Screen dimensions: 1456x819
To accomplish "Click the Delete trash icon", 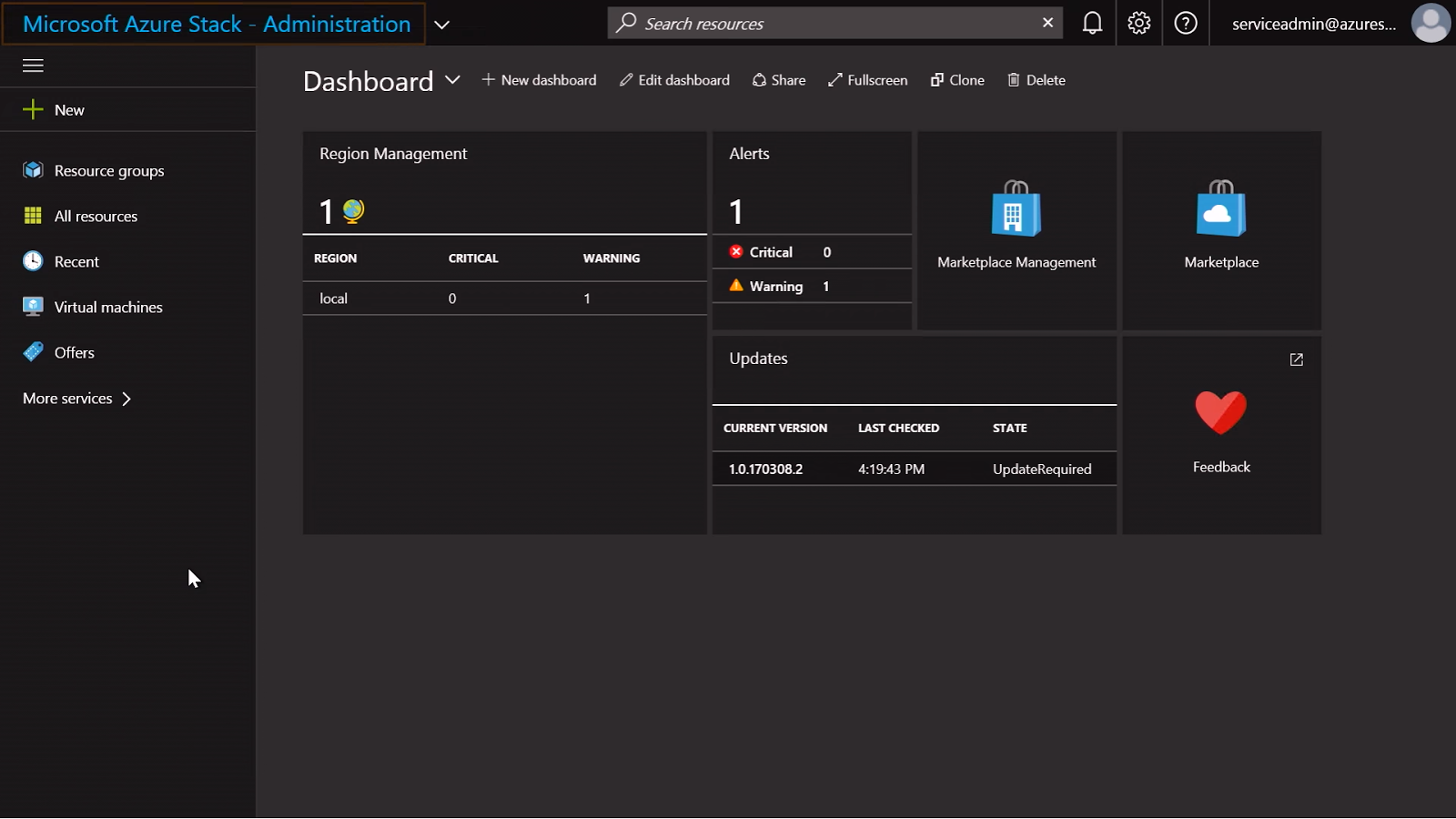I will pos(1014,80).
